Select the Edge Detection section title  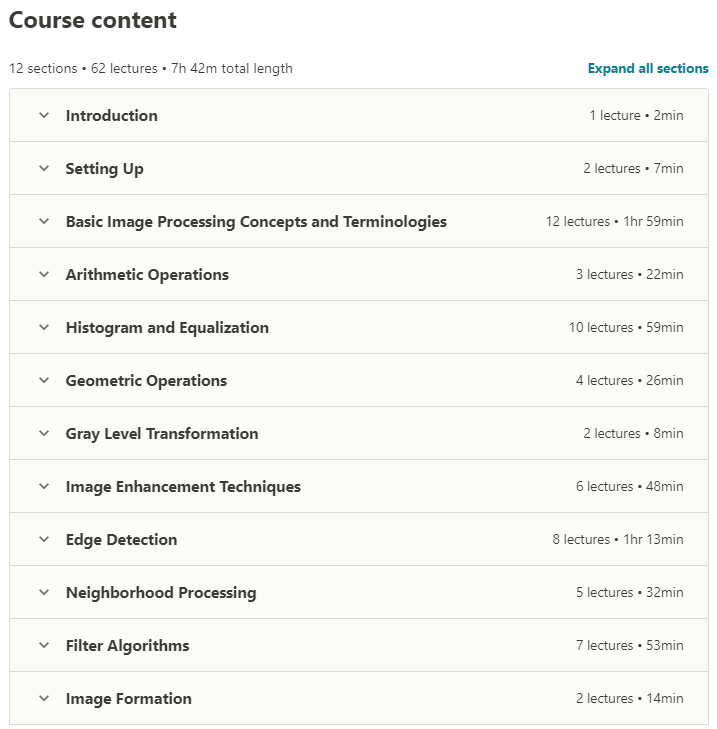(121, 540)
